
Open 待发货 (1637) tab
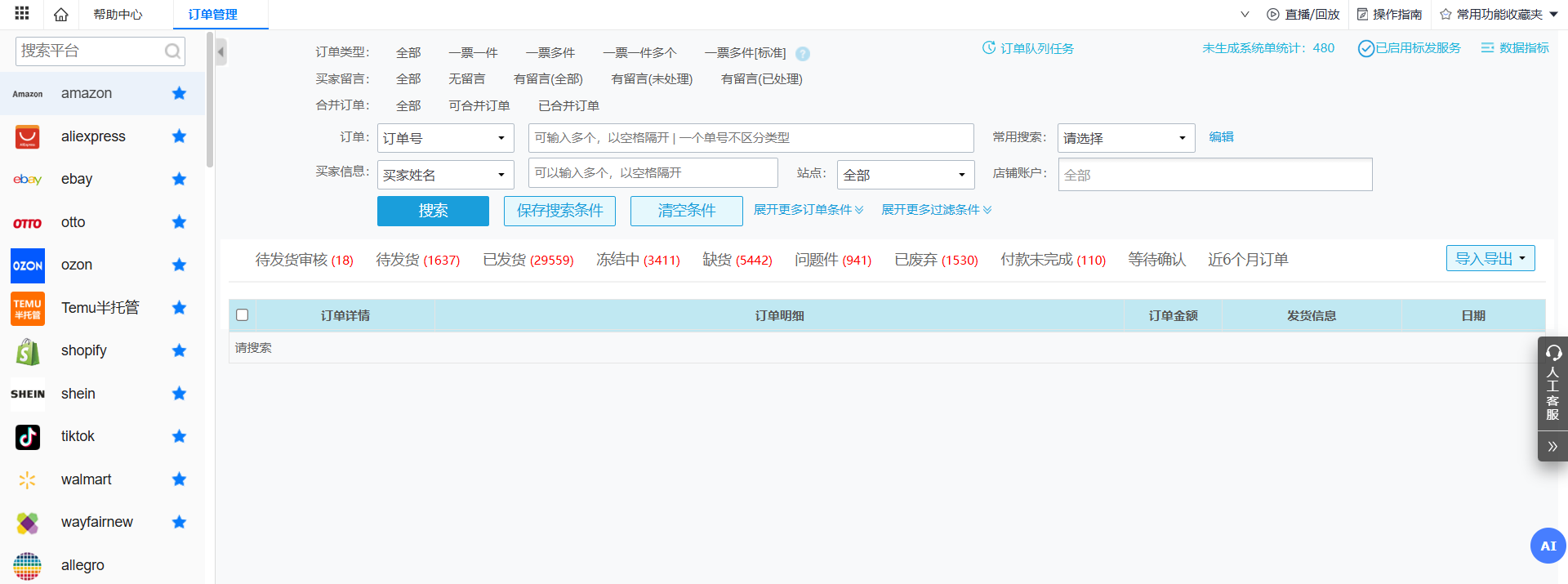(x=418, y=260)
